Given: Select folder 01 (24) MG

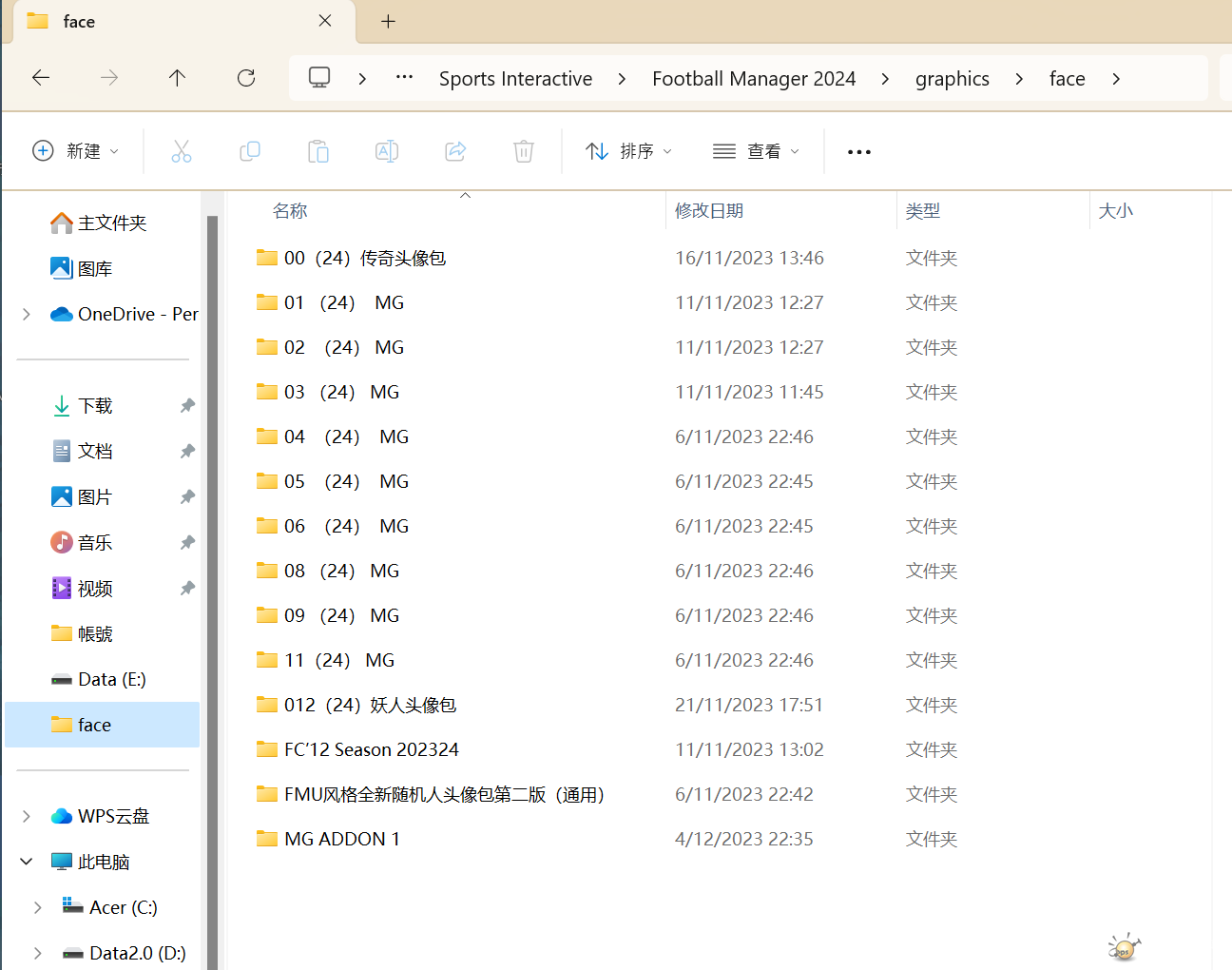Looking at the screenshot, I should pyautogui.click(x=330, y=302).
